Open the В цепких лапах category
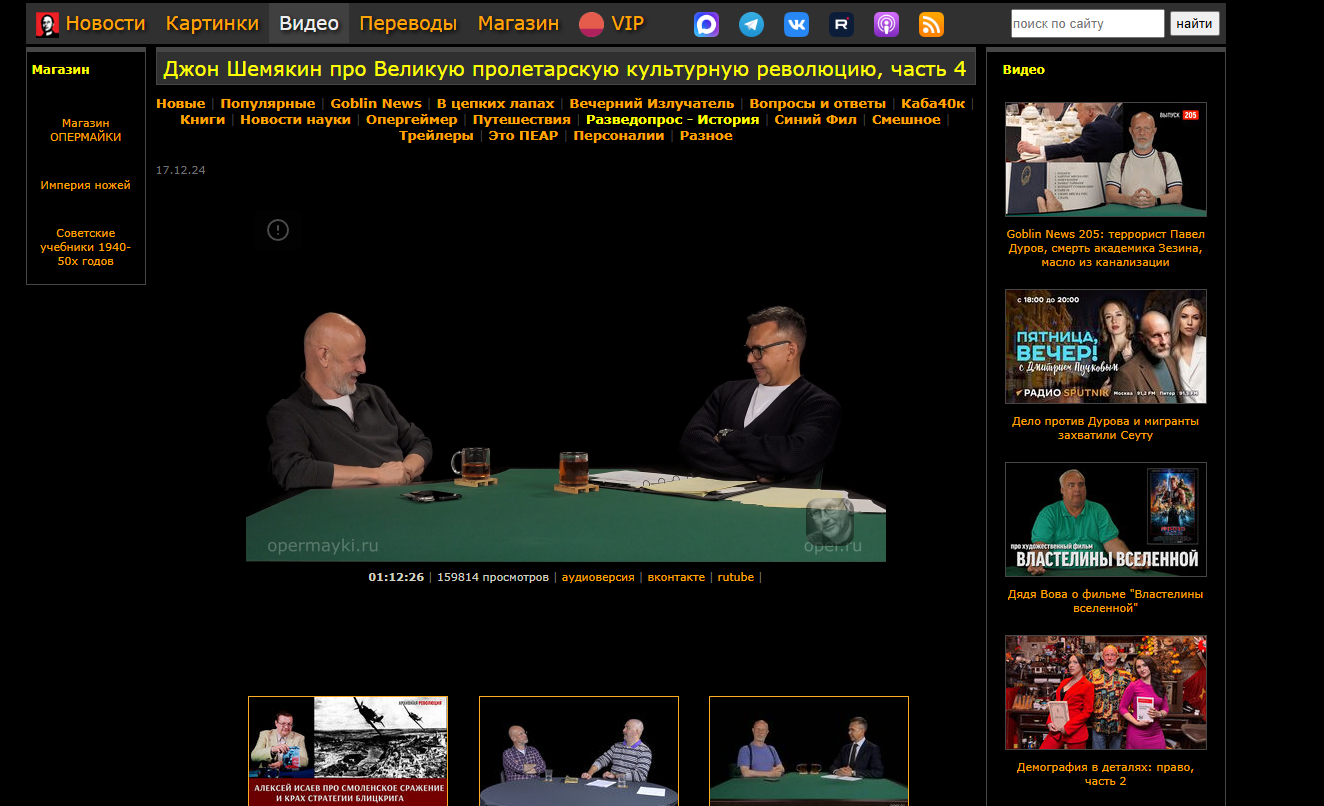The width and height of the screenshot is (1324, 806). point(496,104)
